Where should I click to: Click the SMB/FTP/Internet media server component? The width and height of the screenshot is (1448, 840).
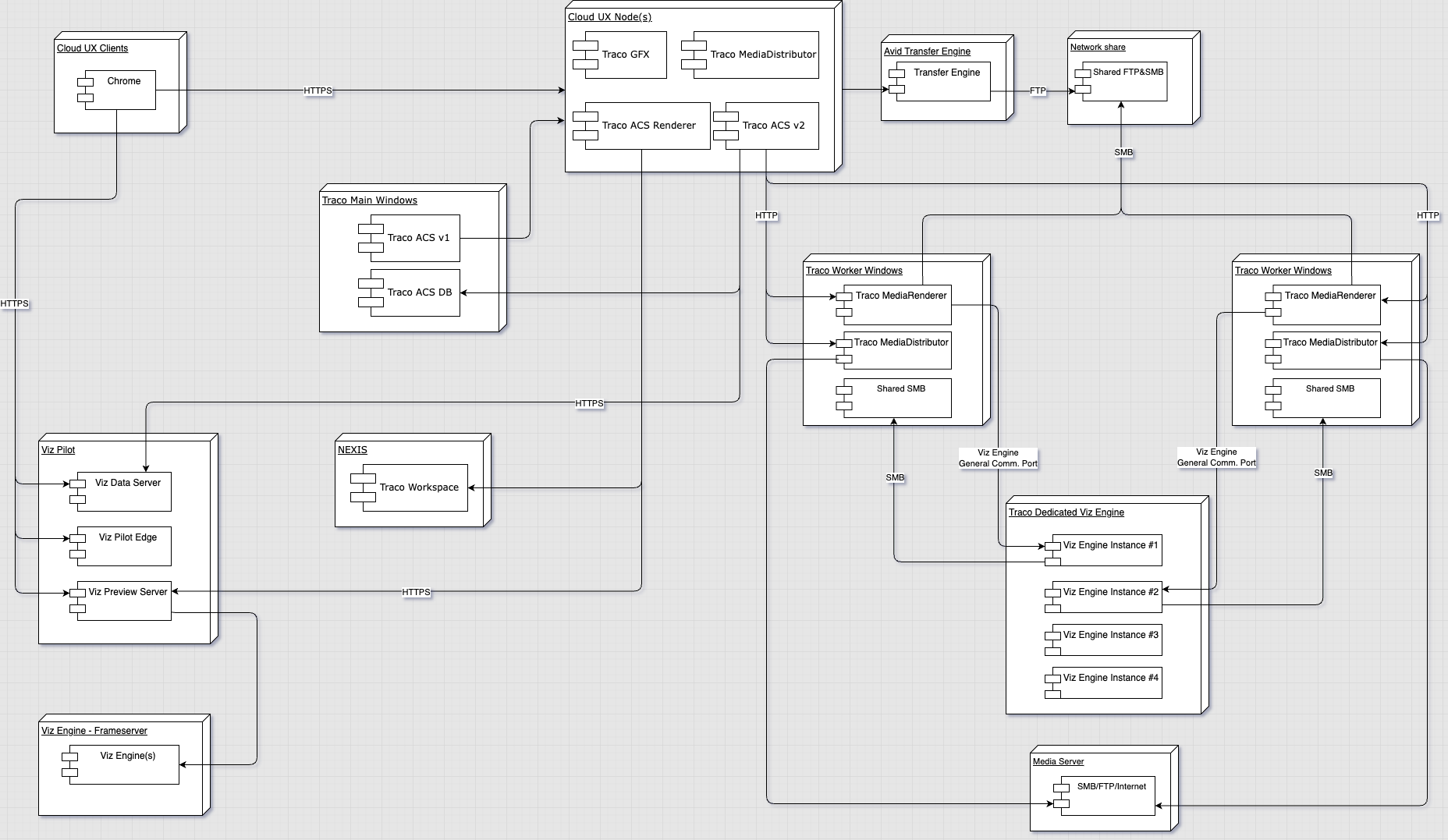[1110, 796]
